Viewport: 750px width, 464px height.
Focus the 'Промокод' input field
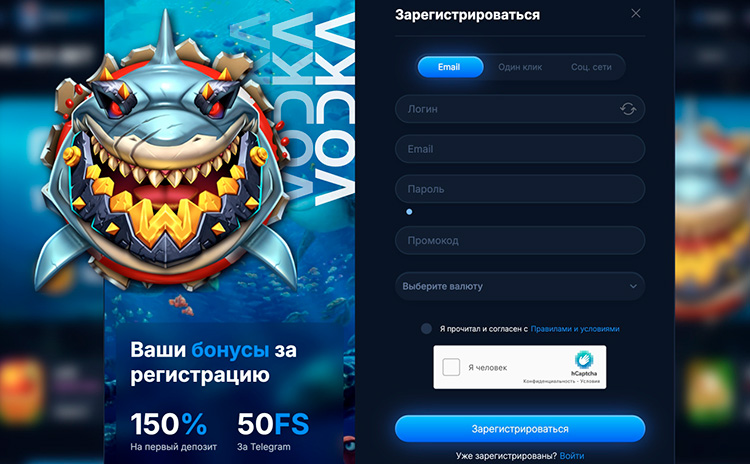tap(520, 240)
